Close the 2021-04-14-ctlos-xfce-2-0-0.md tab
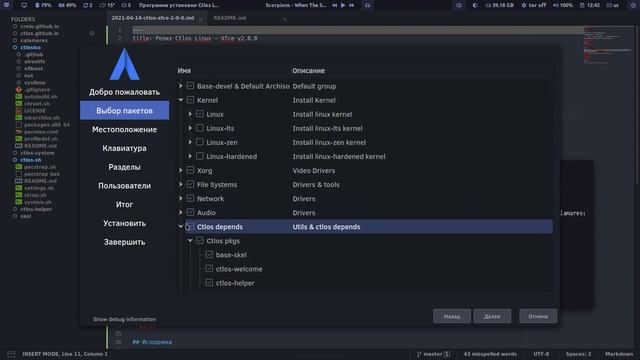The height and width of the screenshot is (360, 640). (200, 19)
